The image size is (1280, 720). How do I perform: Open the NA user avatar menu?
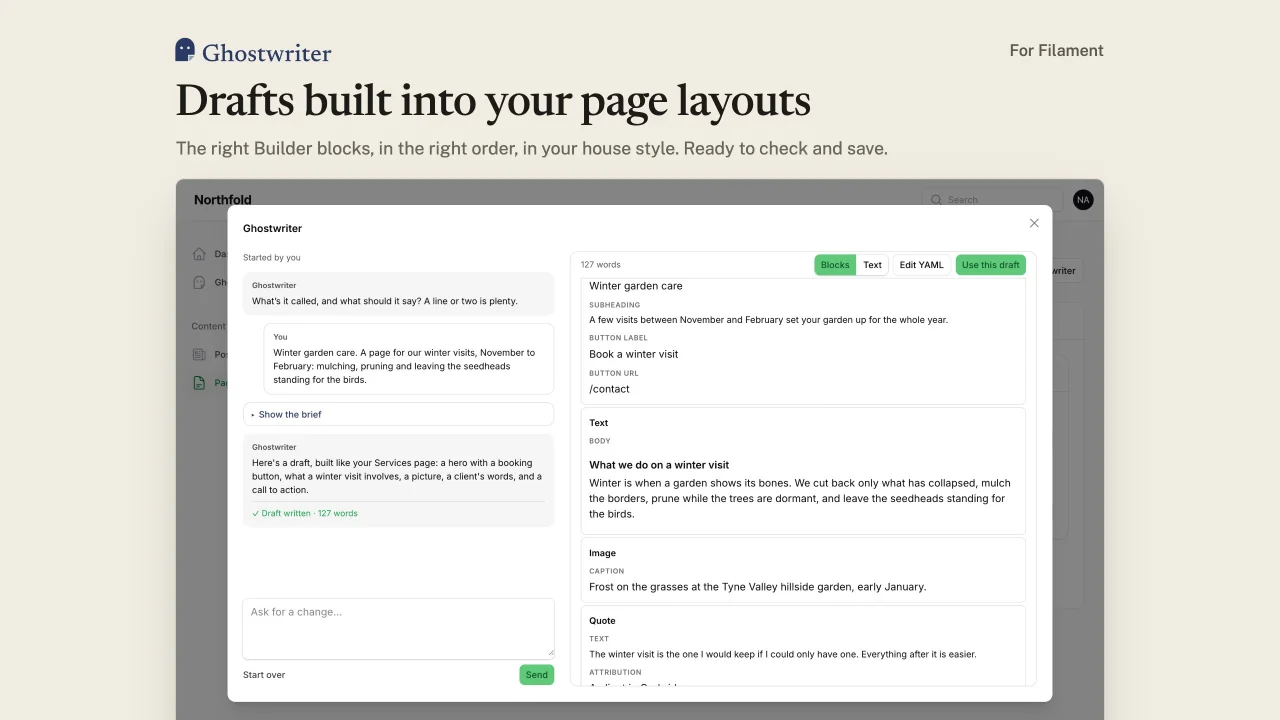point(1083,200)
